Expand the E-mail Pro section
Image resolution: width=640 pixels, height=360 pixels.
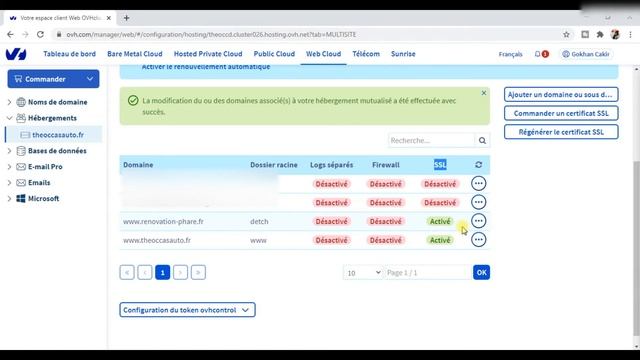(9, 167)
